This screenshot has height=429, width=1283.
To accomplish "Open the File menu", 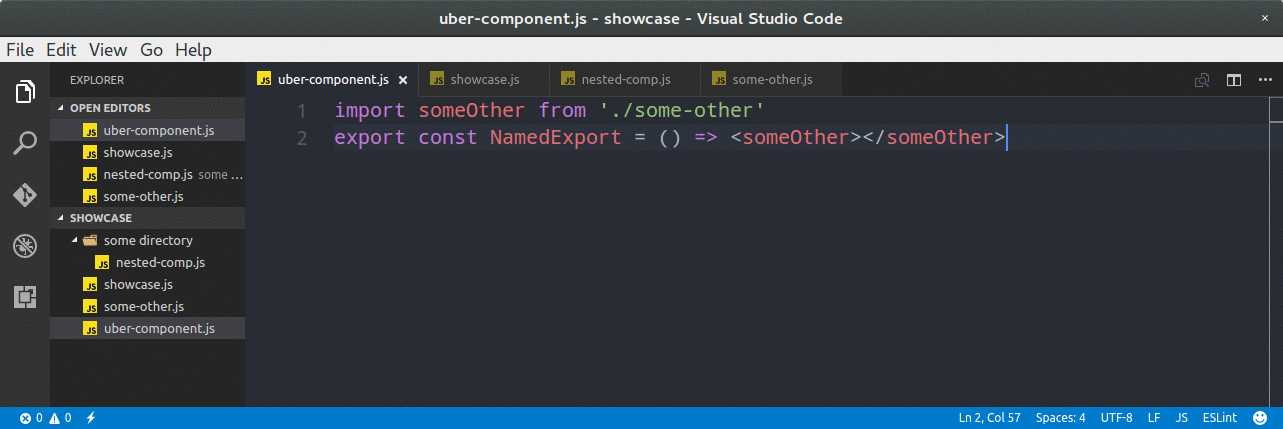I will [20, 50].
